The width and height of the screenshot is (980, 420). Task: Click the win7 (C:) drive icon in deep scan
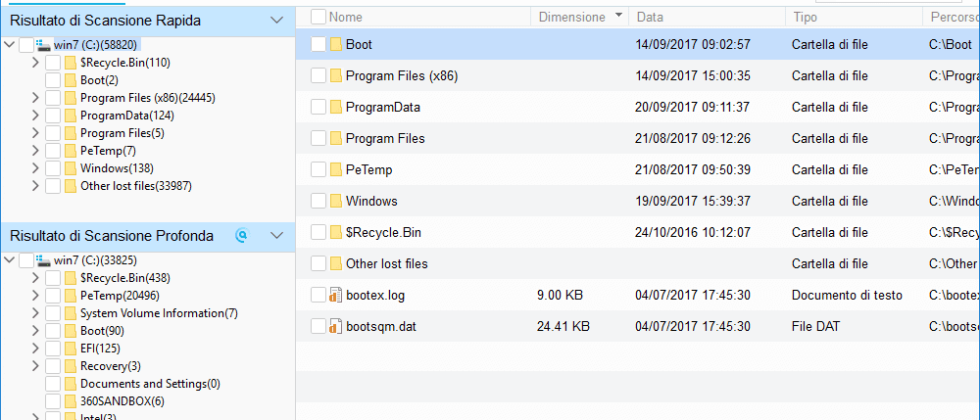(x=42, y=260)
